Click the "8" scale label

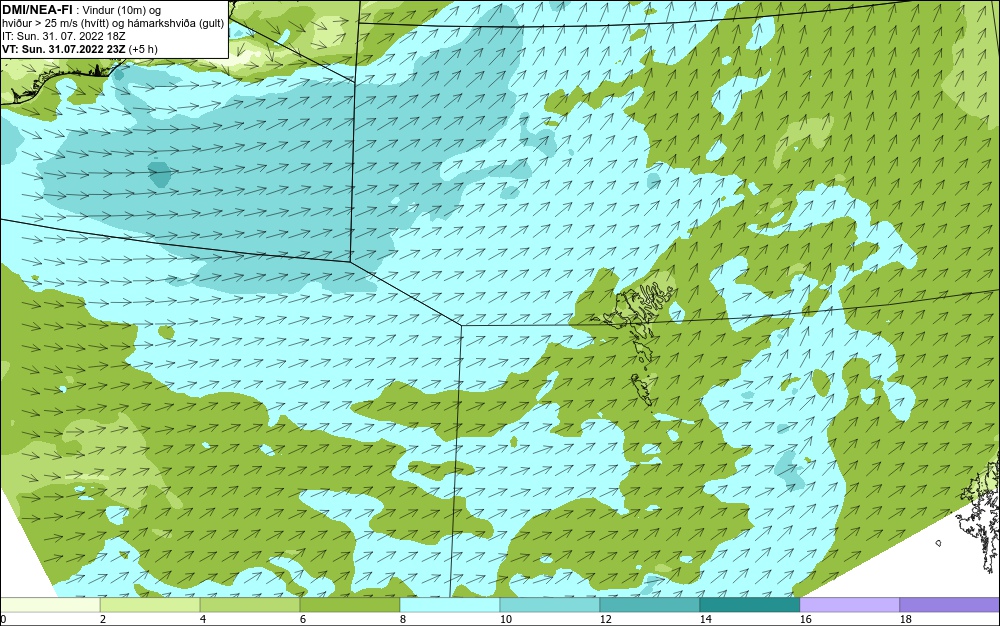(402, 619)
